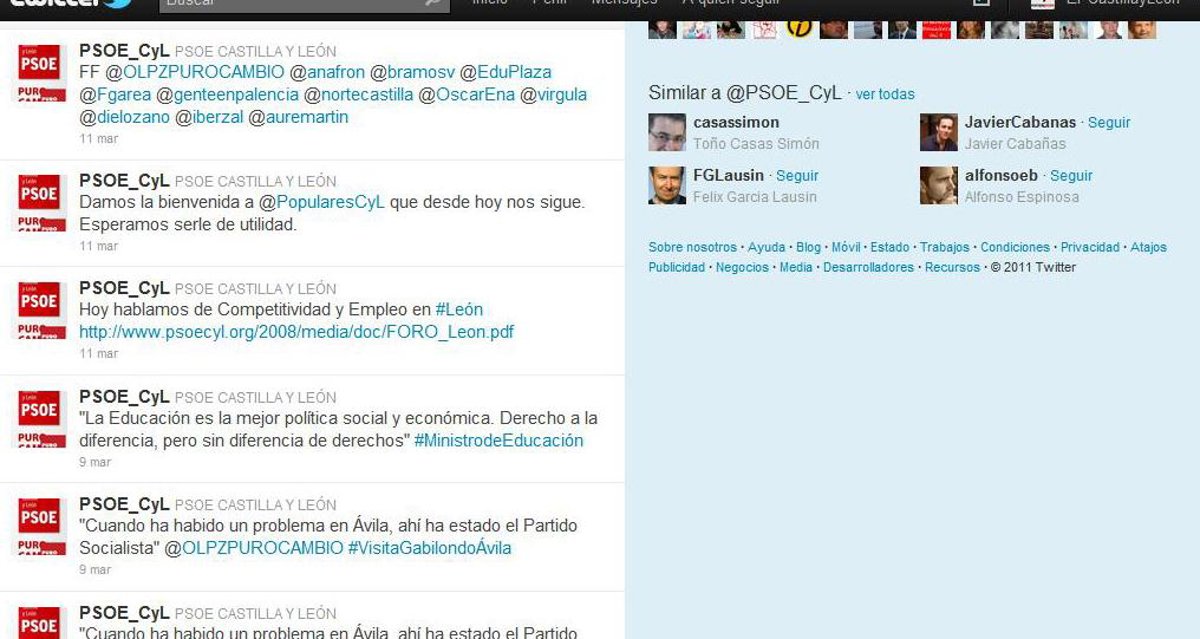Open the Ayuda footer link
This screenshot has width=1200, height=639.
[767, 247]
